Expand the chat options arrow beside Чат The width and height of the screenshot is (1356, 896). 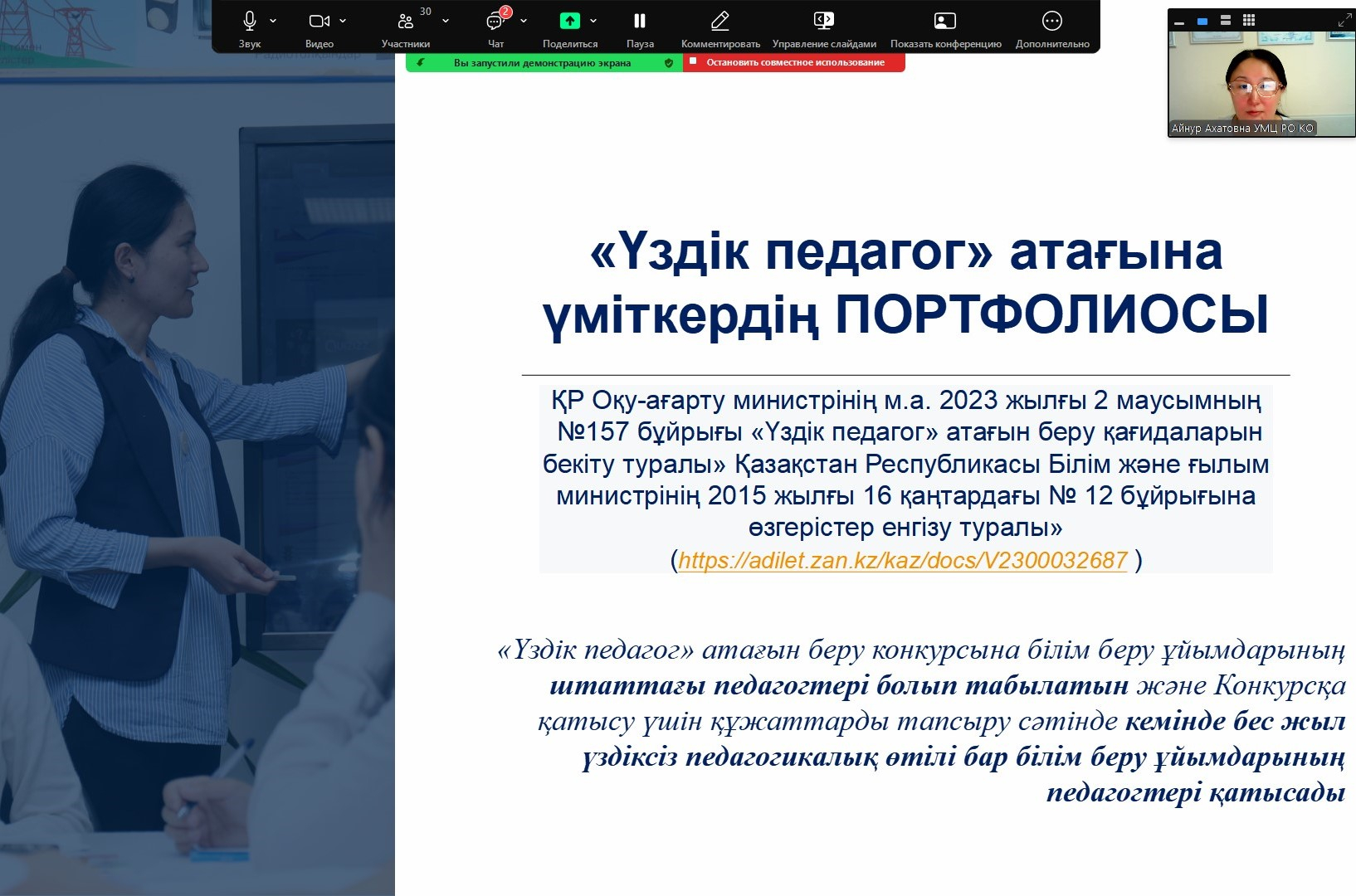coord(524,22)
